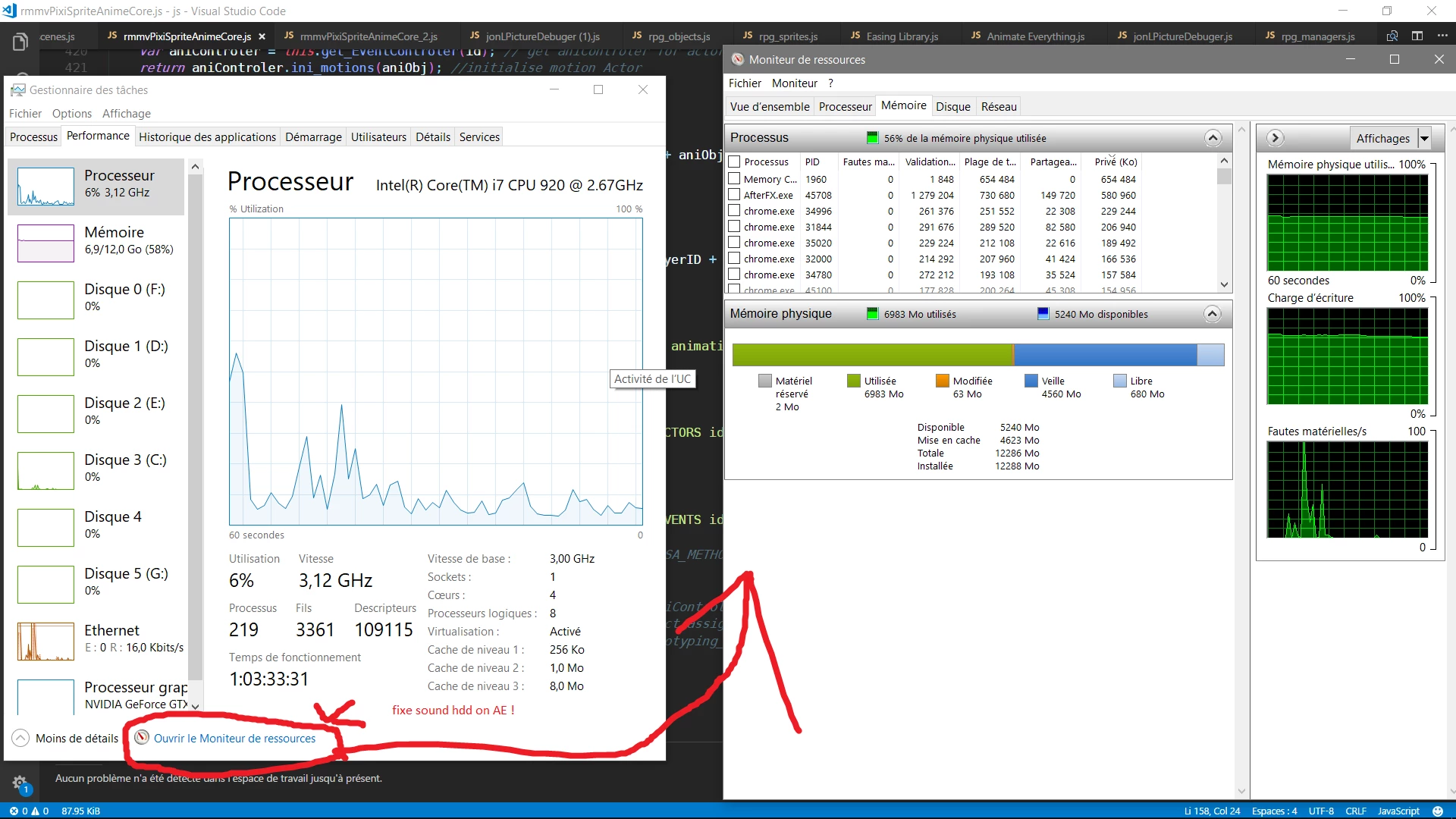This screenshot has height=819, width=1456.
Task: Switch to the Disque tab
Action: coord(952,107)
